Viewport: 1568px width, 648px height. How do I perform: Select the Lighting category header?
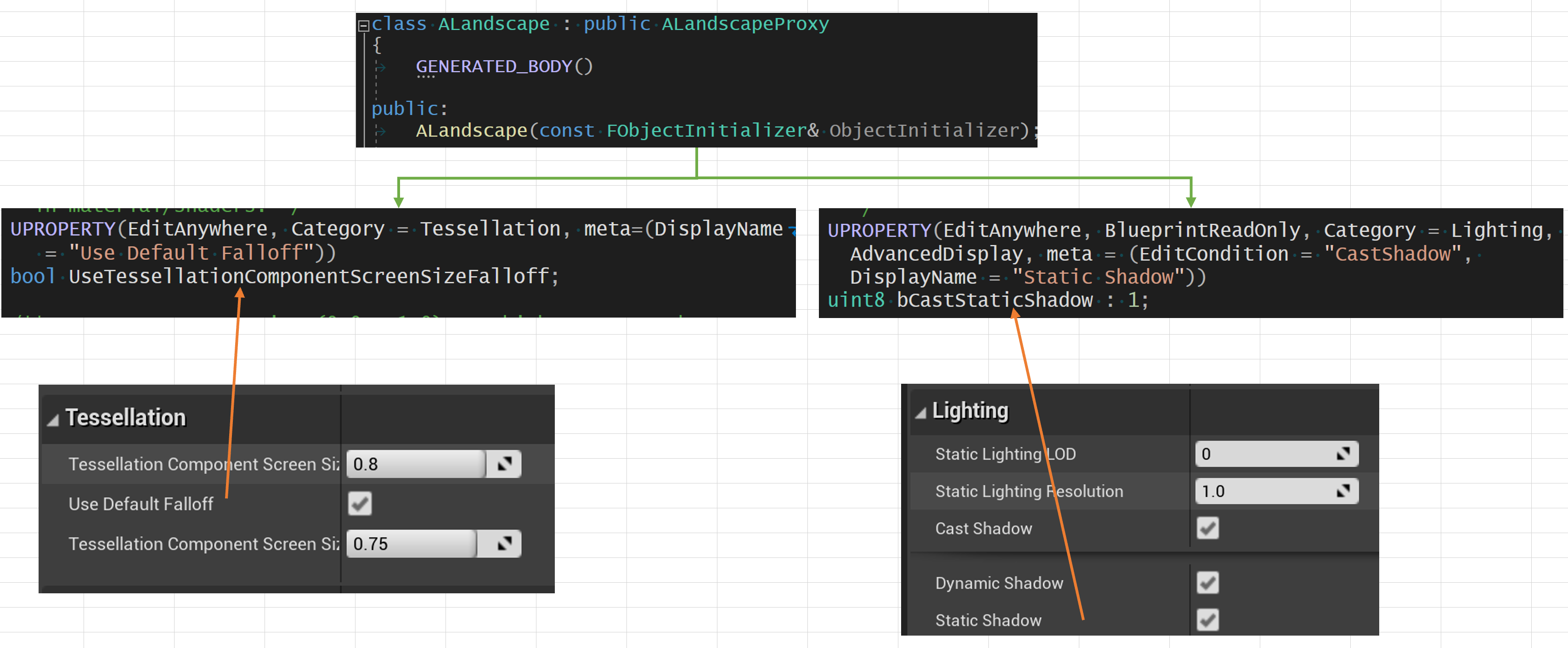pyautogui.click(x=970, y=411)
